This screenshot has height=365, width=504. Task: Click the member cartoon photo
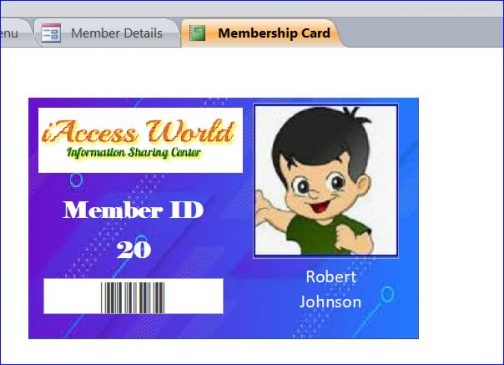[326, 180]
